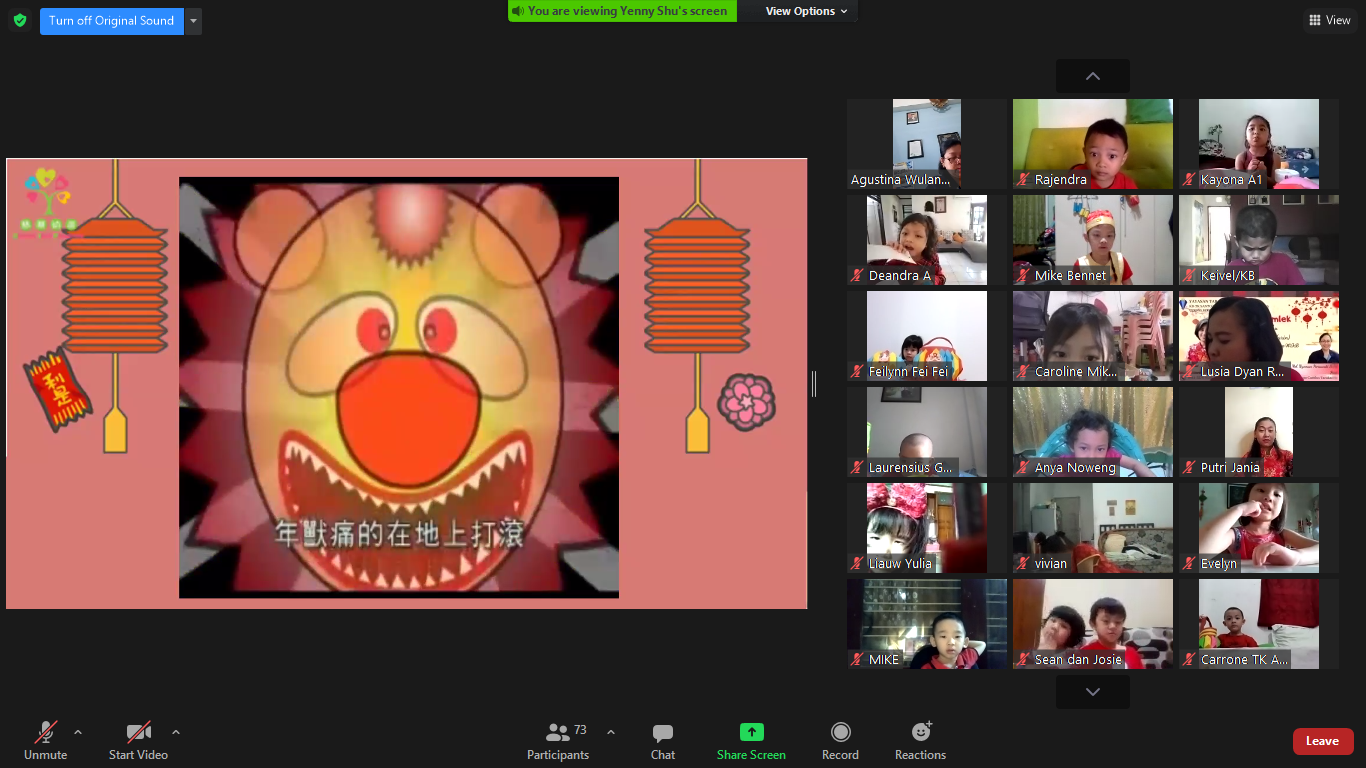Select Lusia Dyan R... video tile
The height and width of the screenshot is (768, 1366).
1259,336
